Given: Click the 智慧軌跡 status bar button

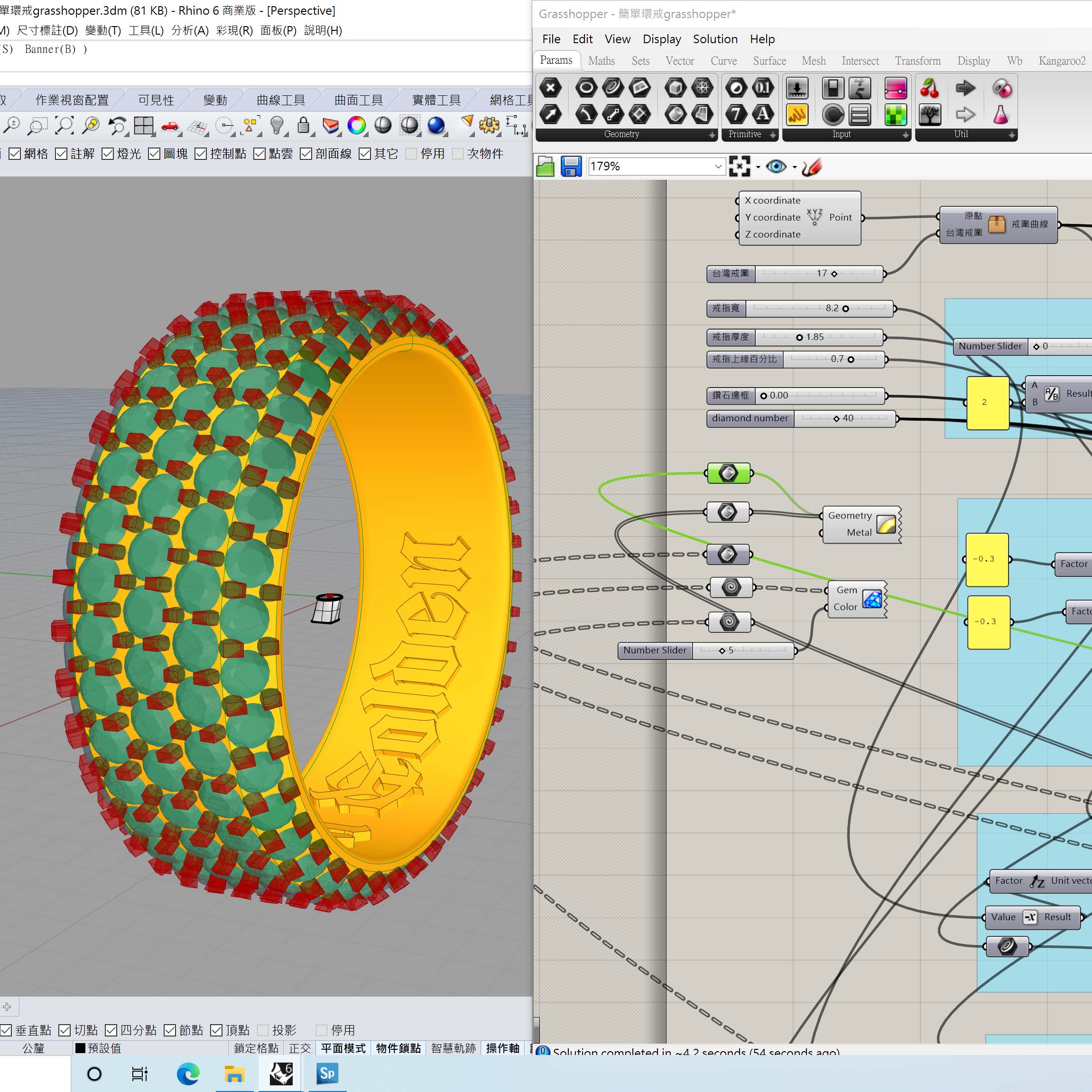Looking at the screenshot, I should 453,1048.
